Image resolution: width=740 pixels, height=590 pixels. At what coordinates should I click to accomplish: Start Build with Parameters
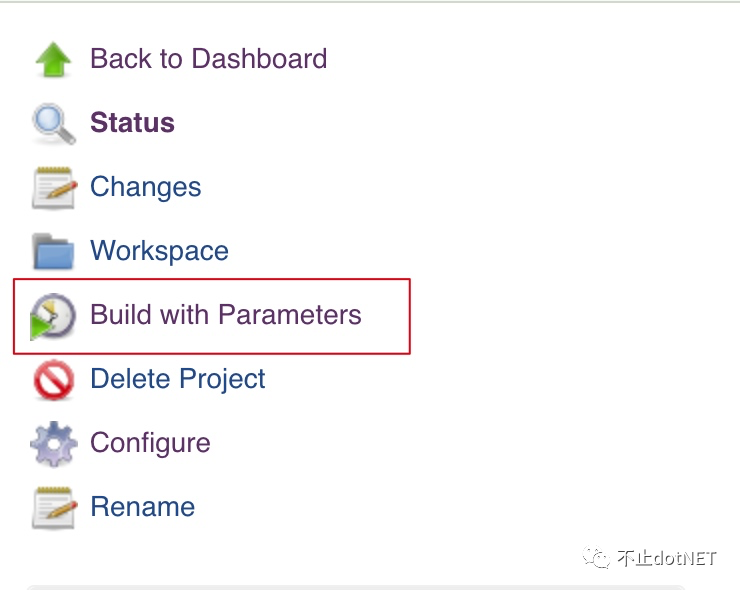pyautogui.click(x=225, y=315)
